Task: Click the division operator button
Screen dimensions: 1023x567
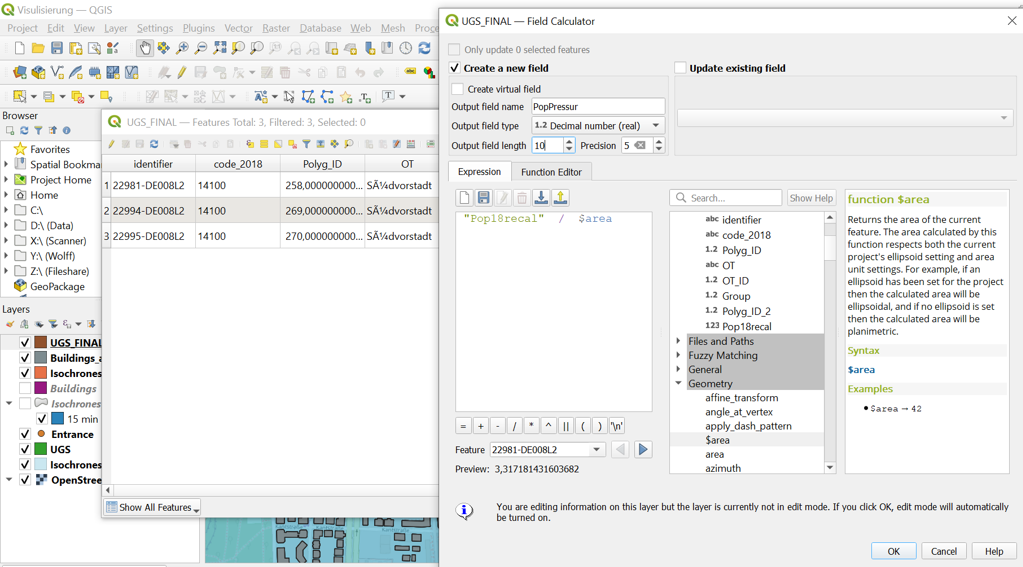Action: pyautogui.click(x=514, y=426)
